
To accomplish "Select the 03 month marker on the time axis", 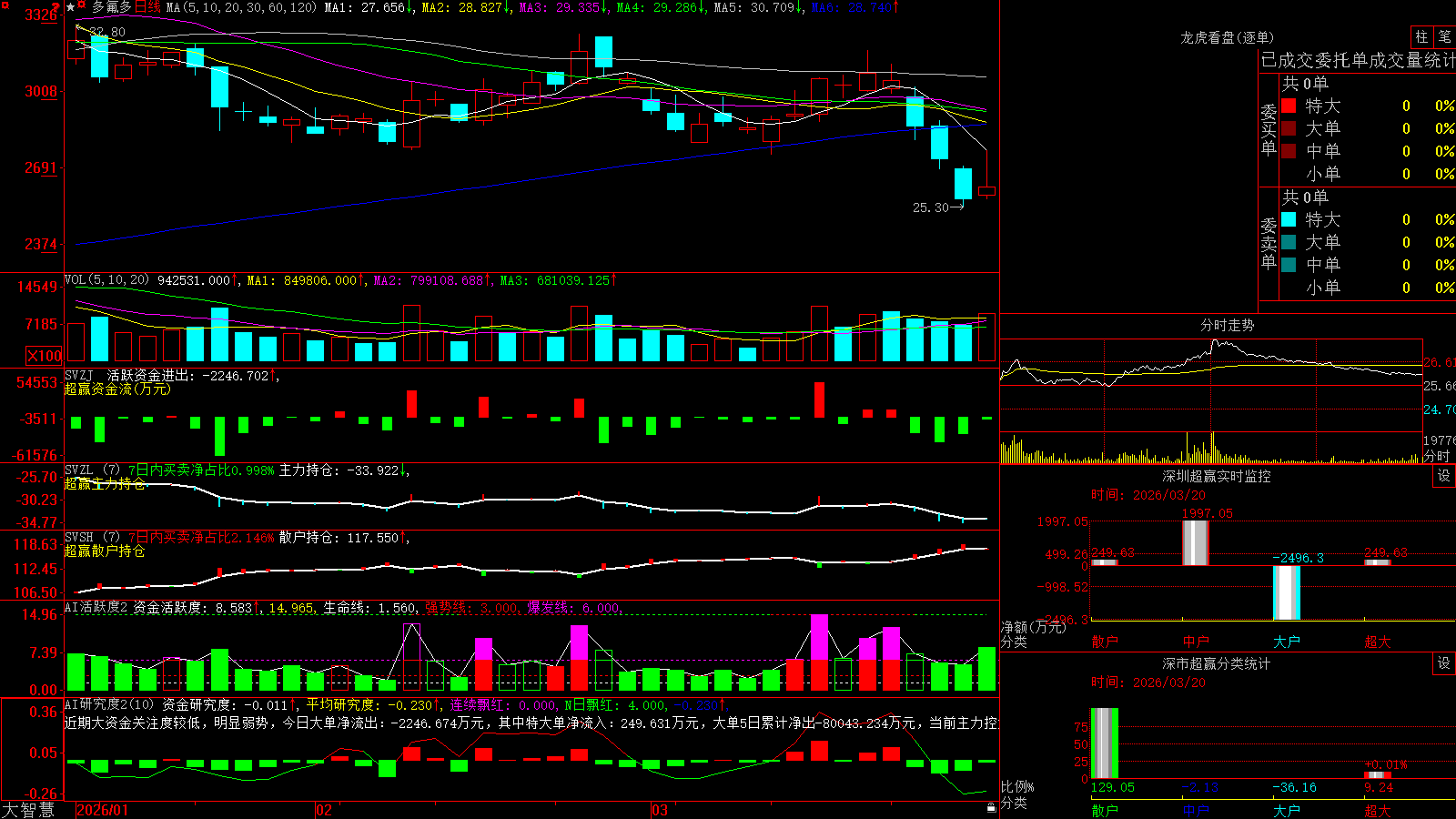I will [x=660, y=810].
